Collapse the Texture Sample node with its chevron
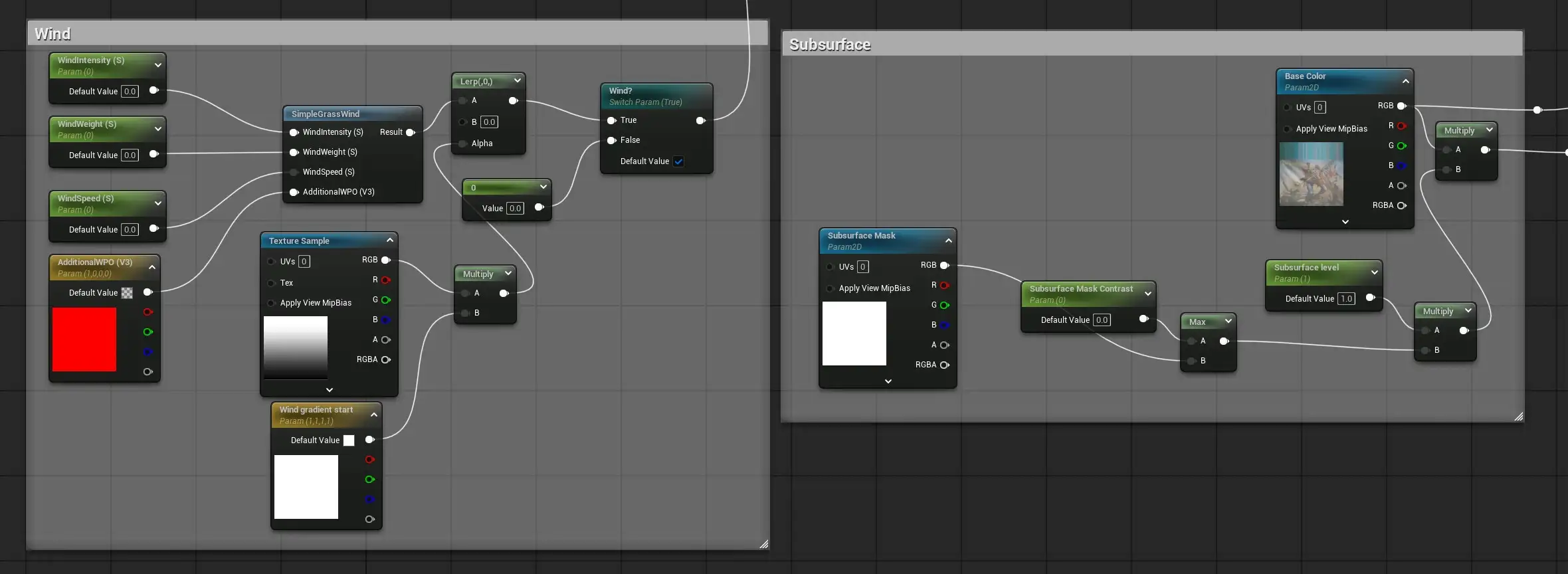This screenshot has height=574, width=1568. (390, 240)
